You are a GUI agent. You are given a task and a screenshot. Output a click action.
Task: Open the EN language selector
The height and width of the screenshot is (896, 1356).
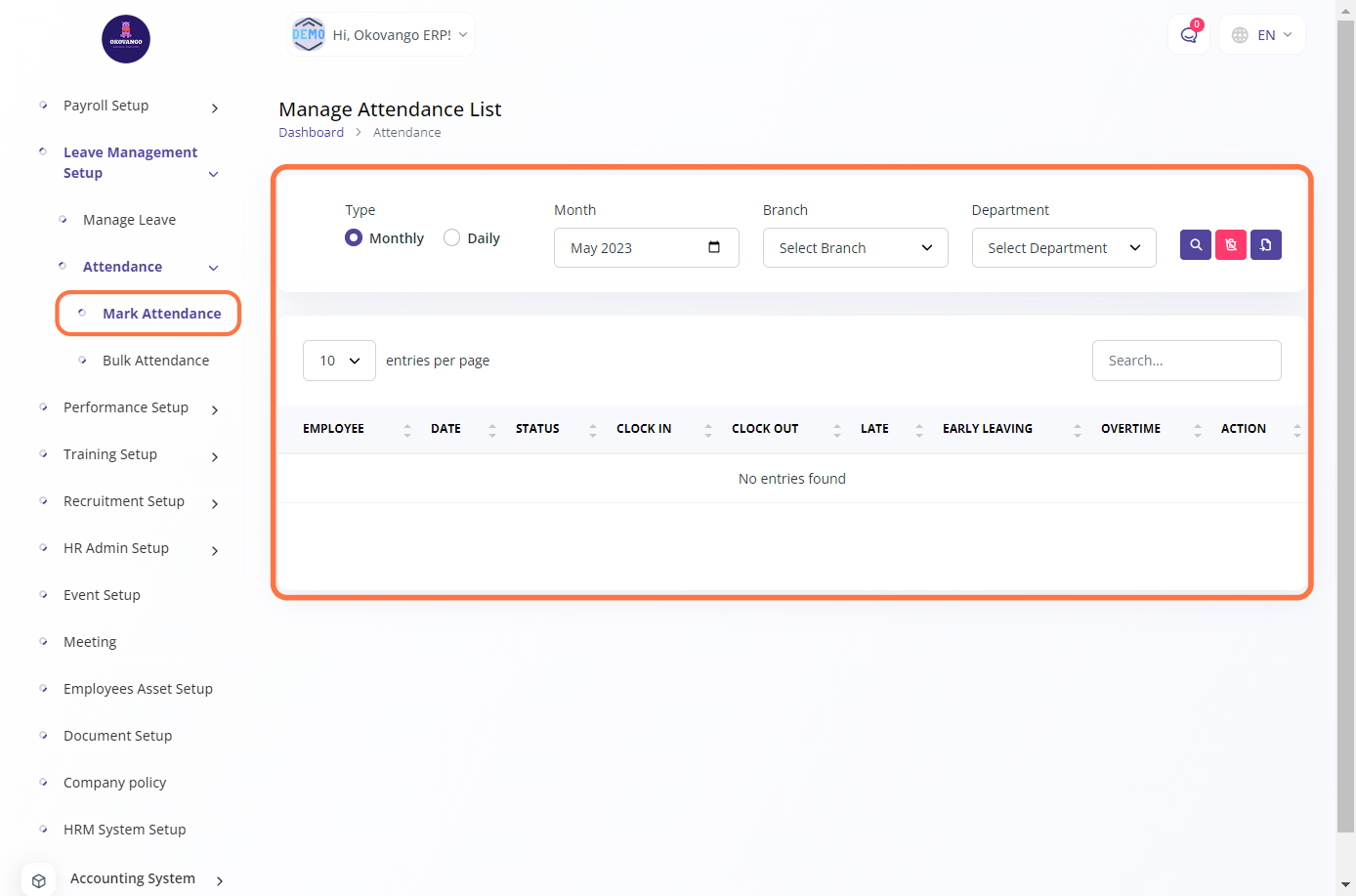1262,35
